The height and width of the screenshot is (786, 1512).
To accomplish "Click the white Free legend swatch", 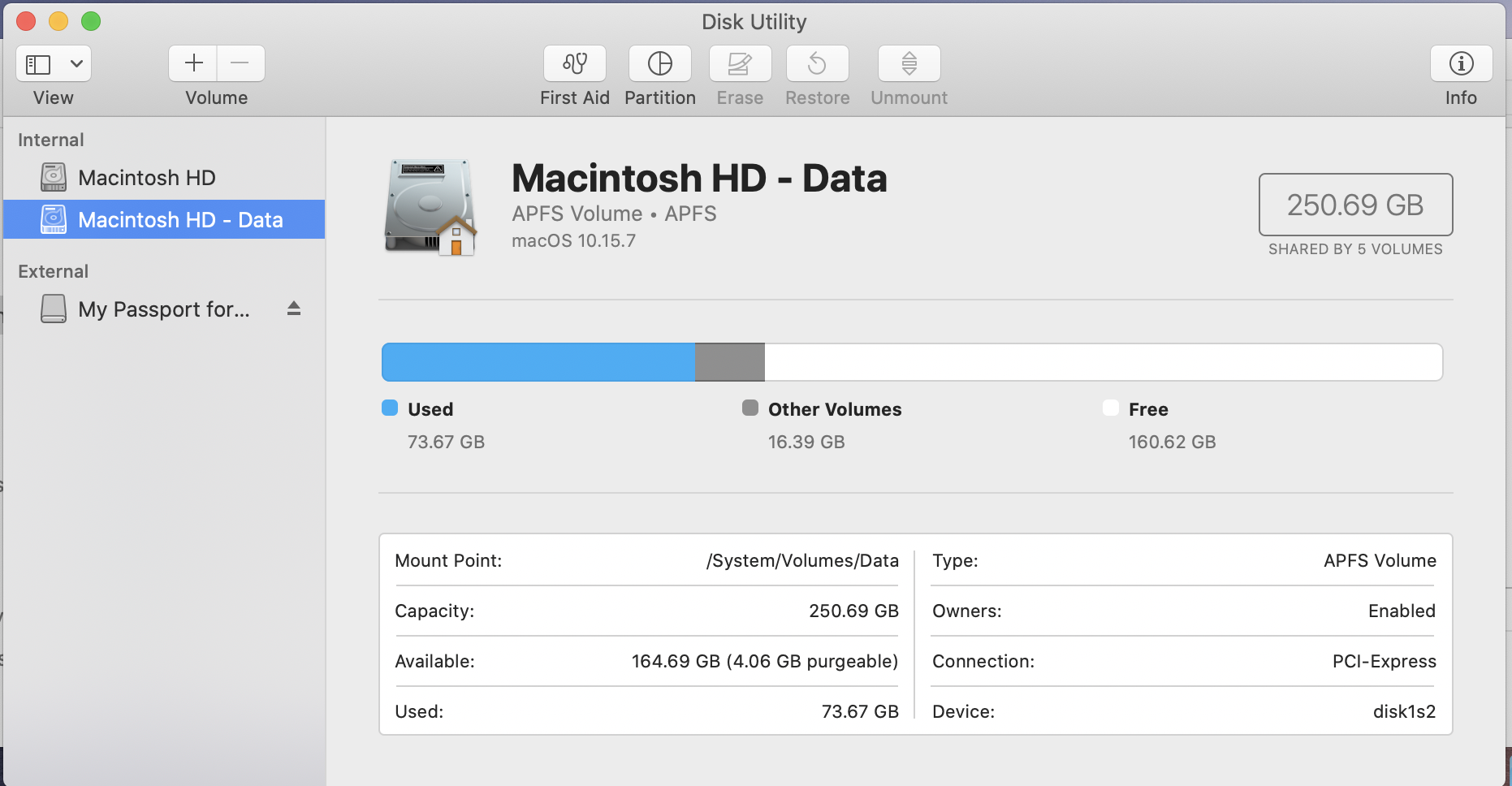I will tap(1111, 408).
